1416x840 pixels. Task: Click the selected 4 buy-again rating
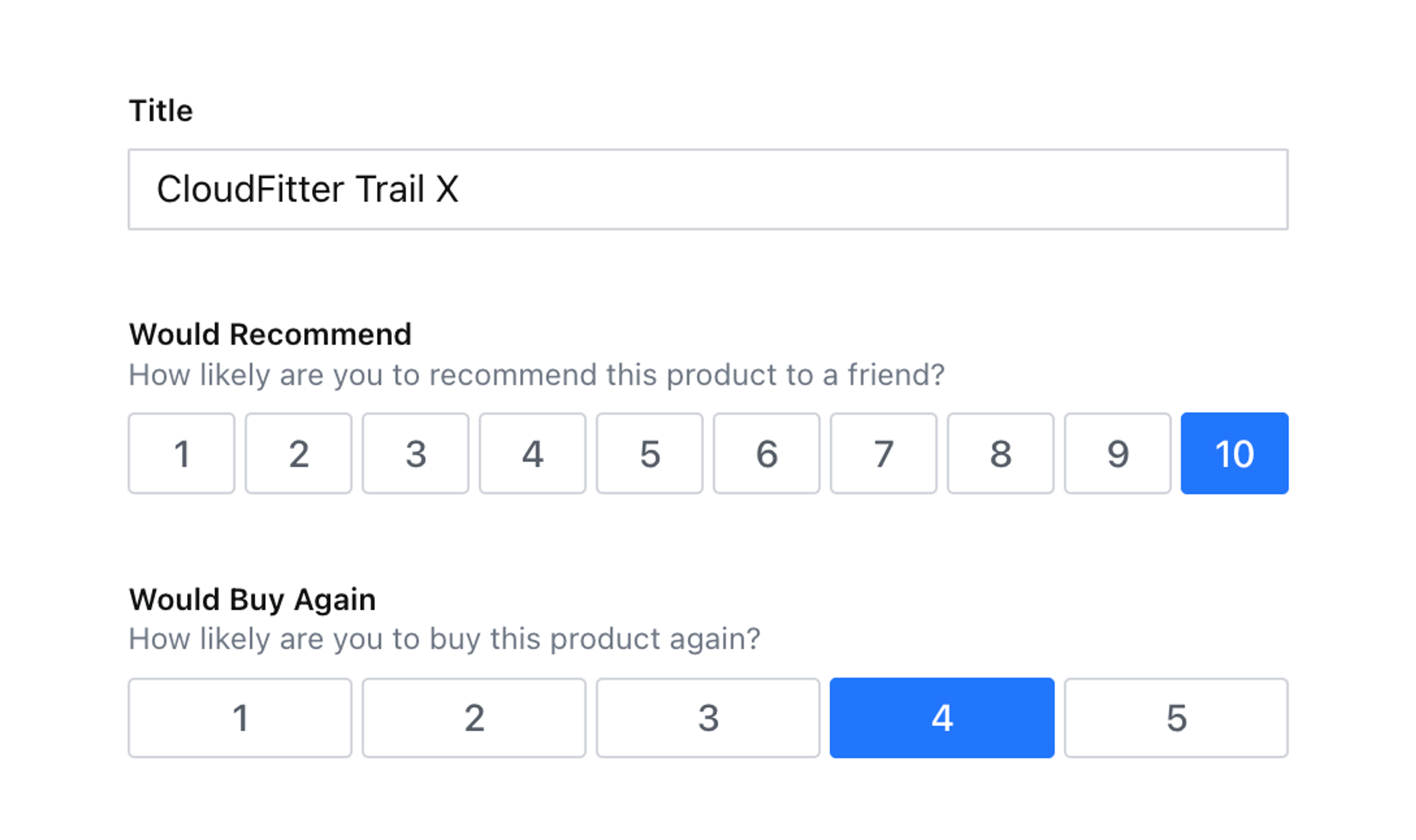942,718
